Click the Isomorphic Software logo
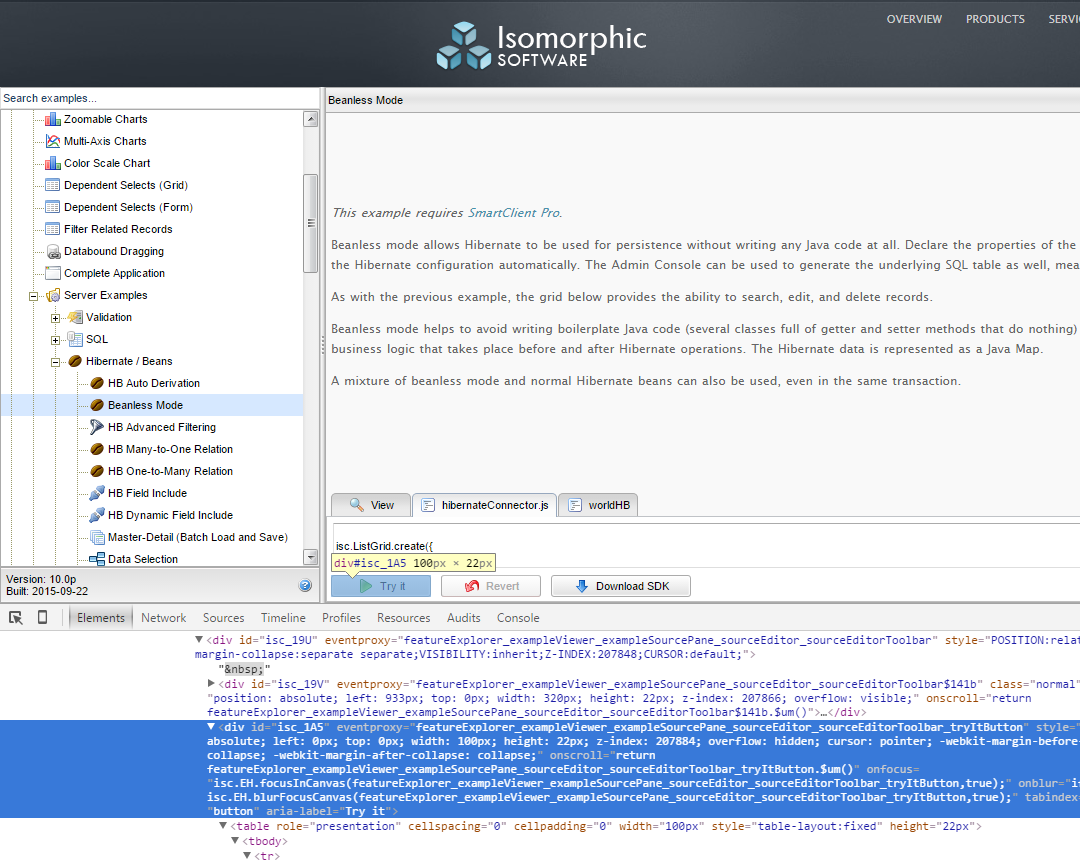The width and height of the screenshot is (1080, 862). click(x=541, y=45)
